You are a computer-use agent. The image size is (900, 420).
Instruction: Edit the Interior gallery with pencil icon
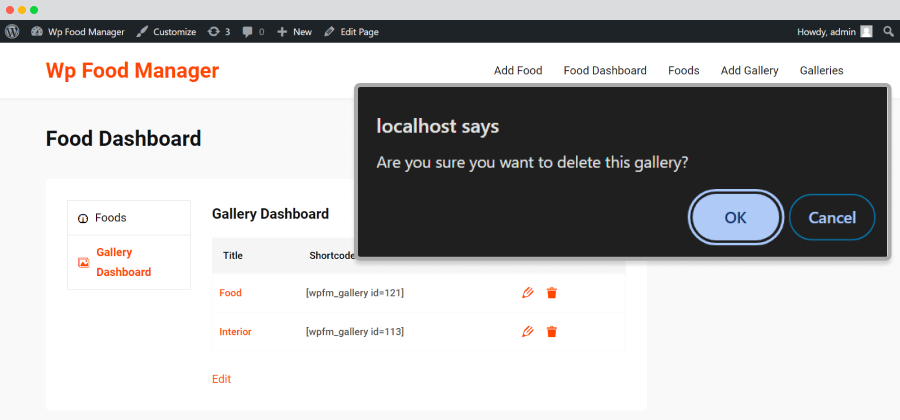(527, 332)
